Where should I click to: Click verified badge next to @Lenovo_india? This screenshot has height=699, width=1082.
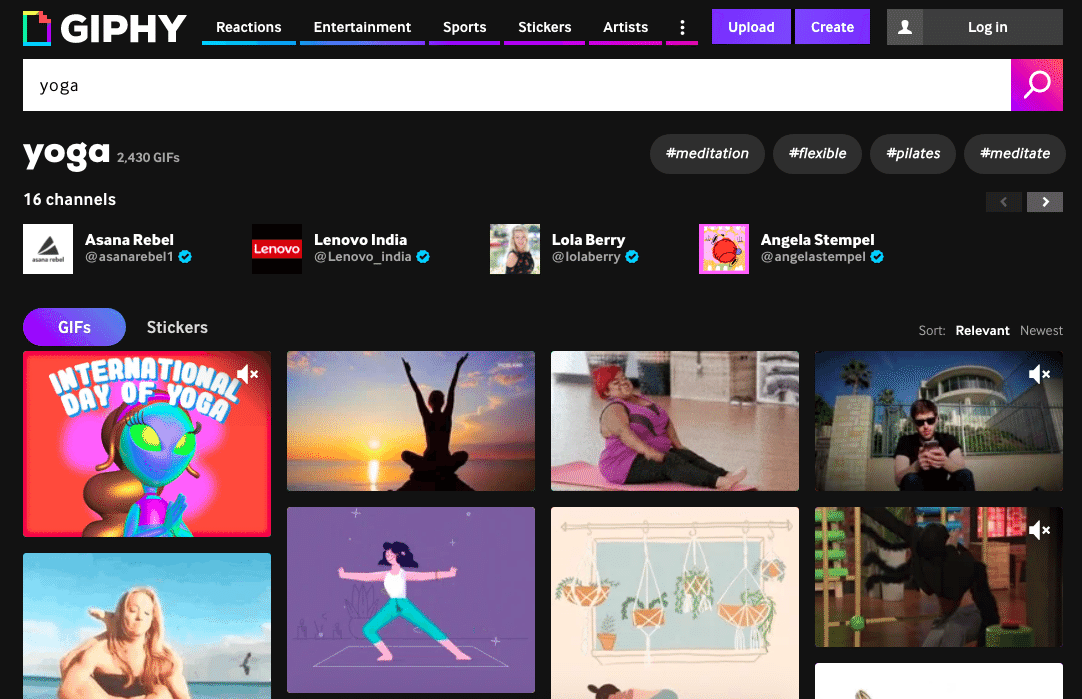point(423,257)
